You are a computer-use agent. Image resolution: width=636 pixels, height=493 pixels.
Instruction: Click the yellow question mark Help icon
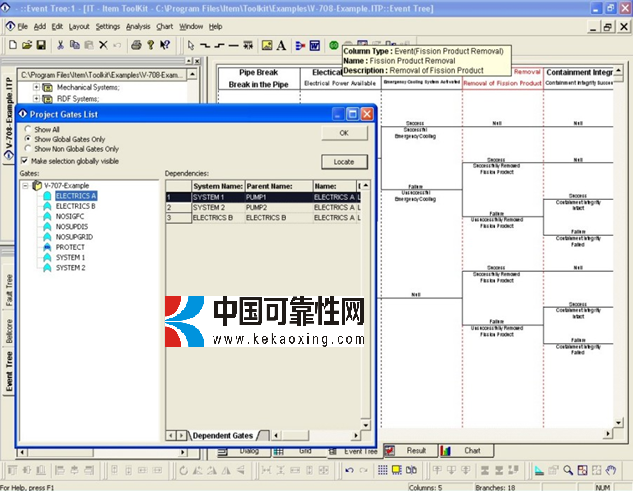point(150,45)
